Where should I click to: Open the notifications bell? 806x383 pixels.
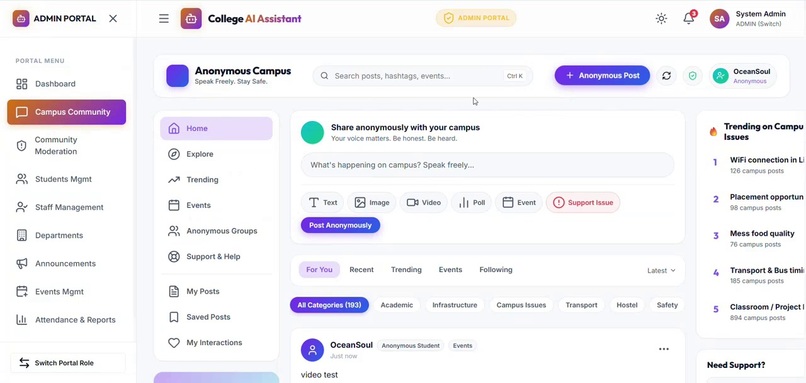(x=689, y=19)
